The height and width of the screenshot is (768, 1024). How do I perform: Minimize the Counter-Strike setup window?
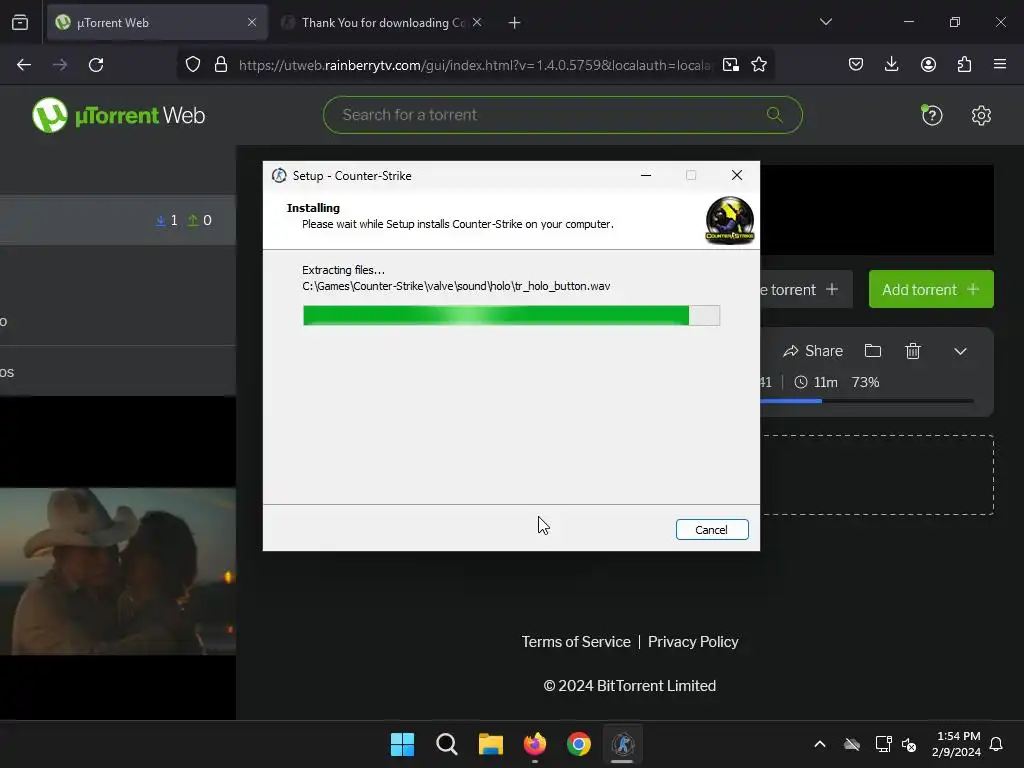pyautogui.click(x=646, y=175)
